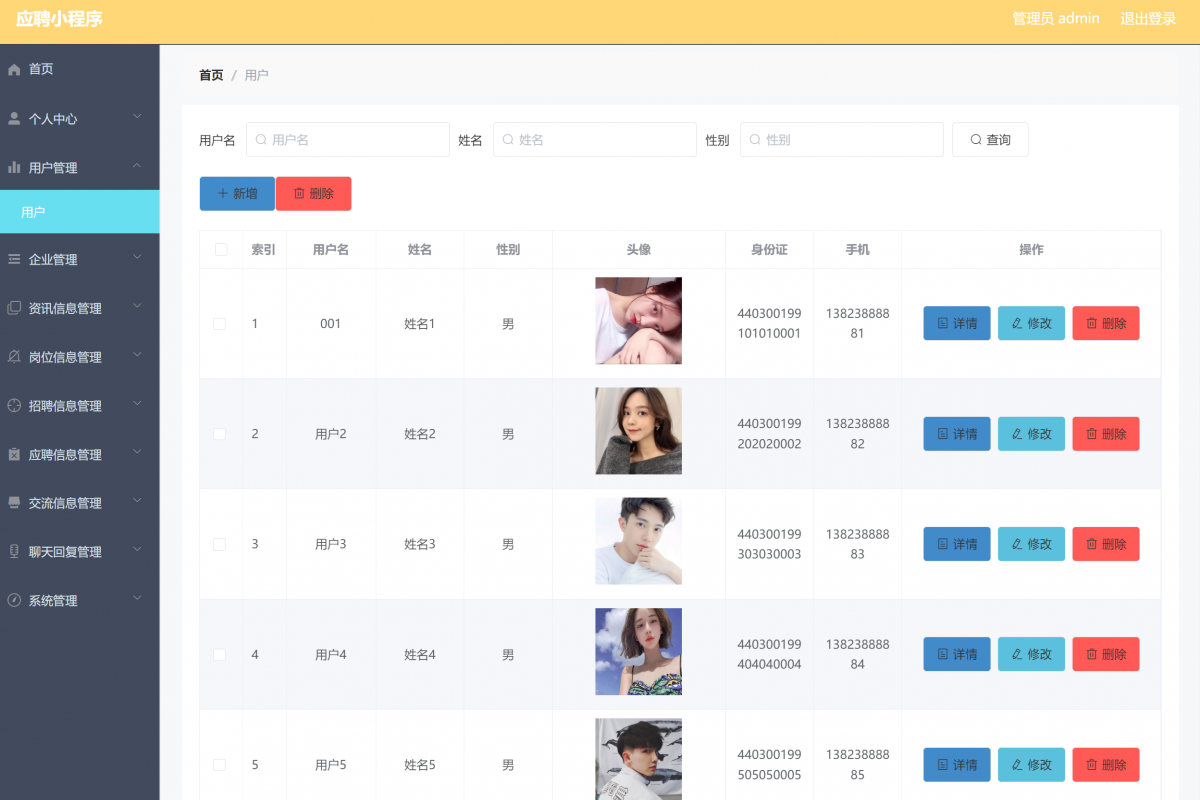Expand the 招聘信息管理 chevron
This screenshot has height=800, width=1200.
(137, 404)
